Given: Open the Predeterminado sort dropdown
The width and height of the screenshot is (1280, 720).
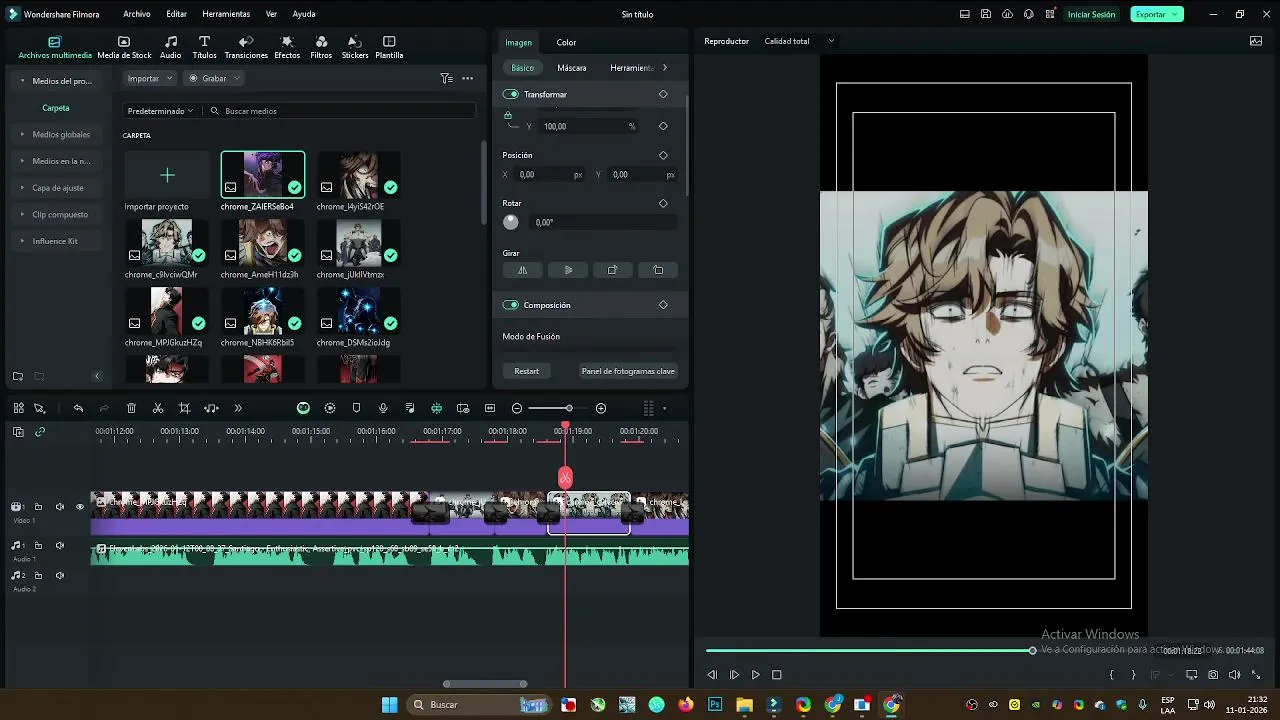Looking at the screenshot, I should click(x=161, y=111).
